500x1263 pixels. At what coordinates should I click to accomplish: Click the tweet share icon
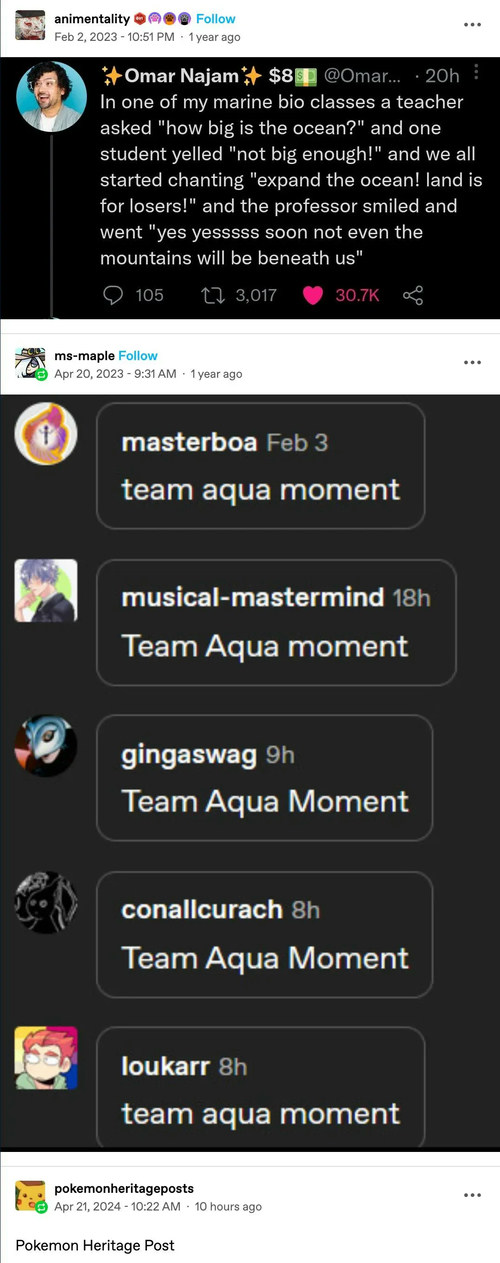[413, 295]
